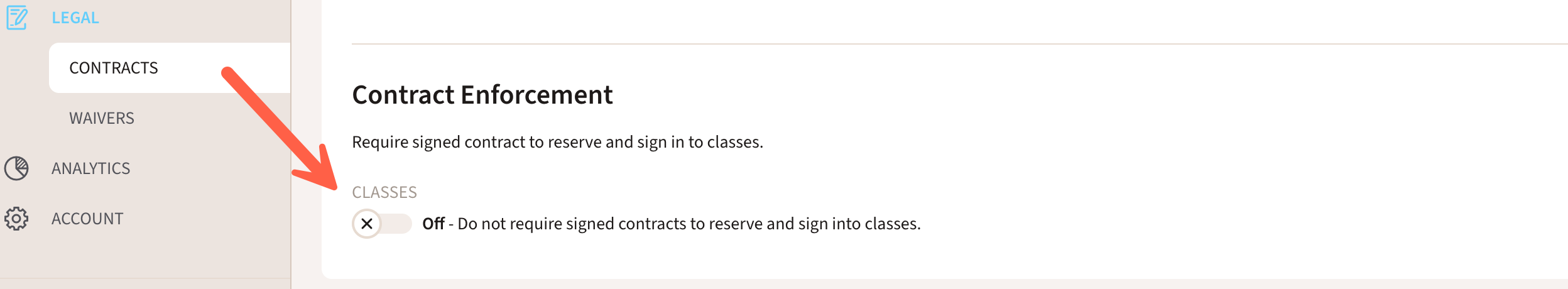Click the Account gear icon
Viewport: 1568px width, 289px height.
tap(16, 219)
